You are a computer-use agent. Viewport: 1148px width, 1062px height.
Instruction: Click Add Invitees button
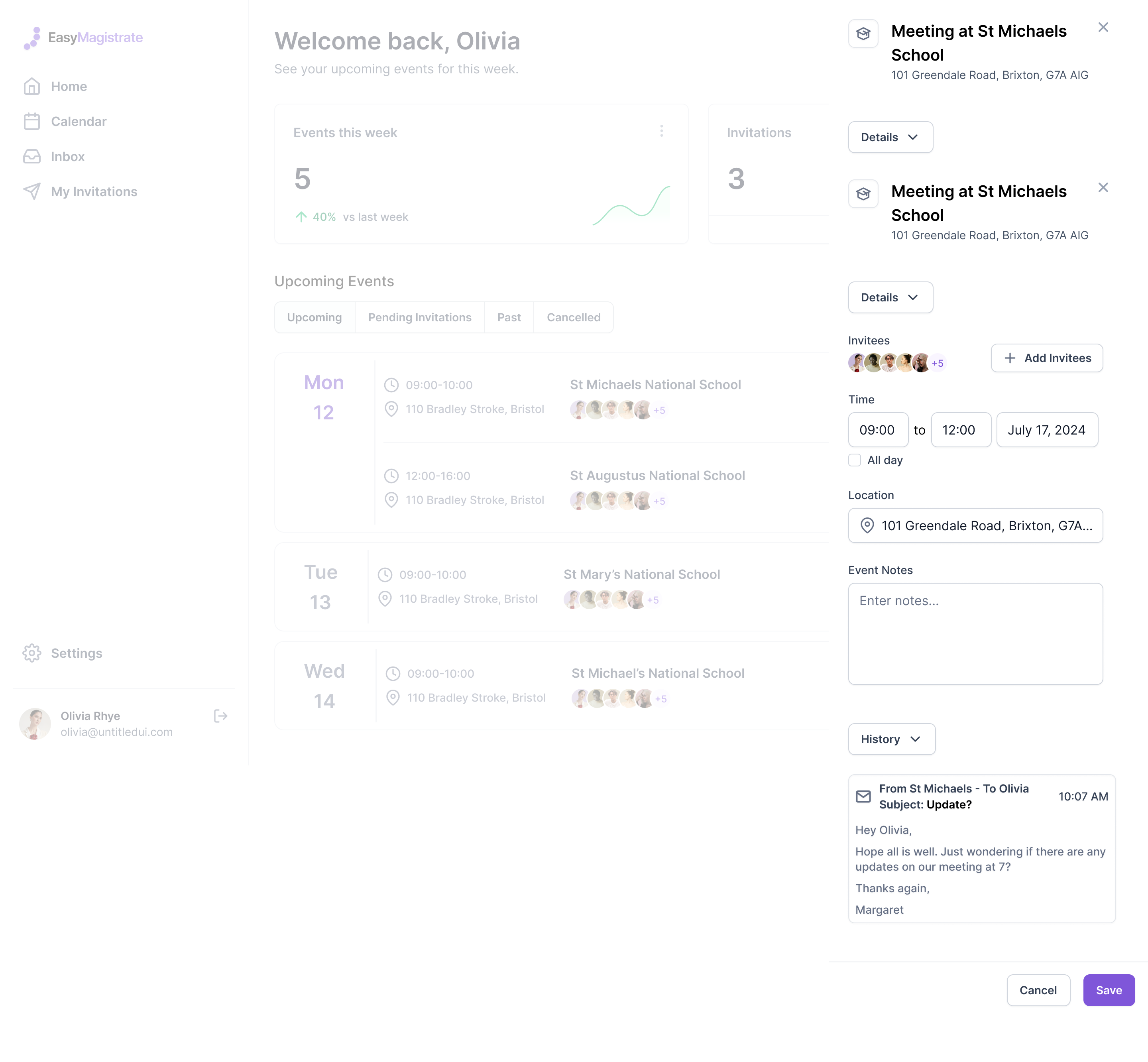point(1046,358)
